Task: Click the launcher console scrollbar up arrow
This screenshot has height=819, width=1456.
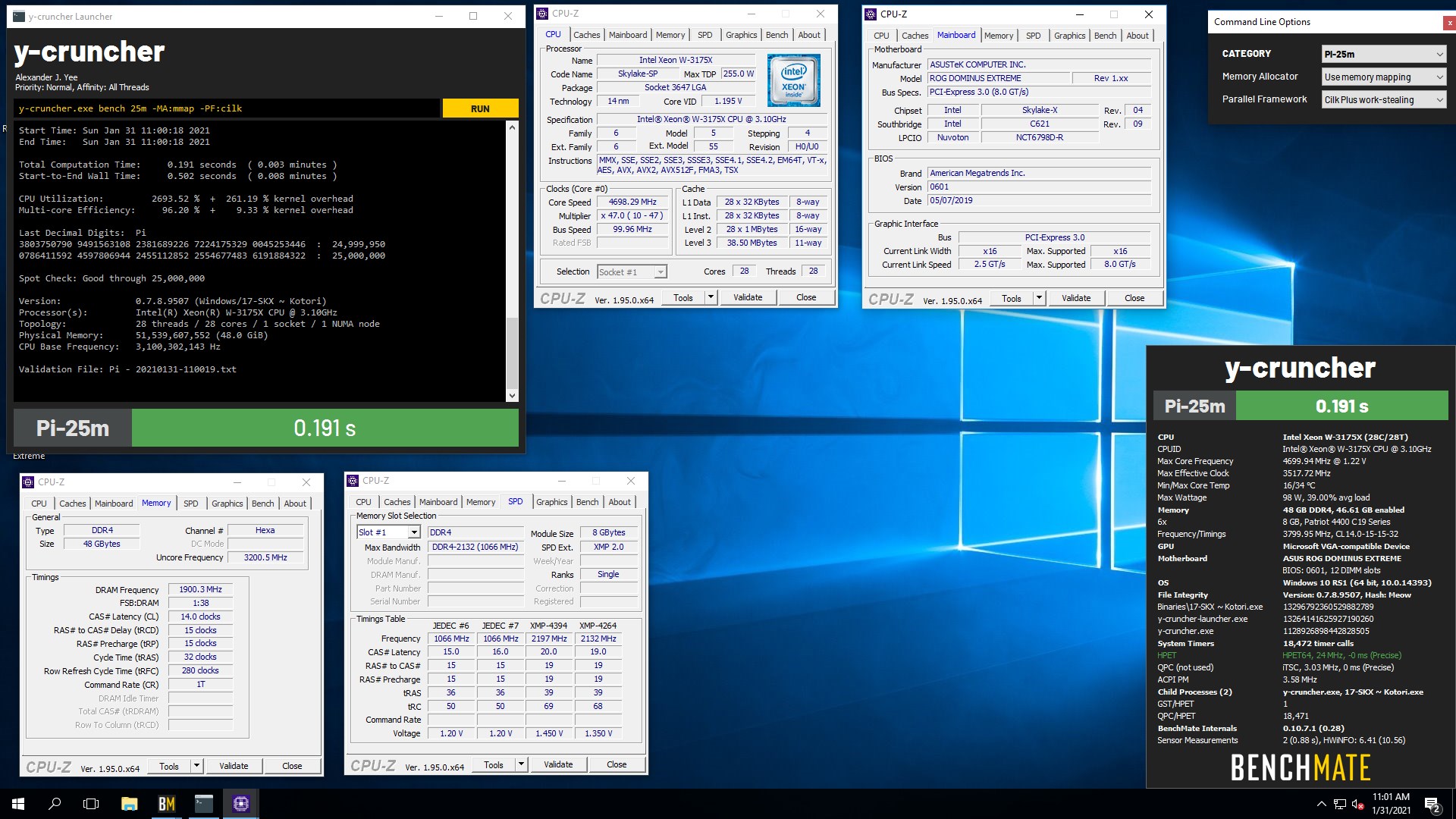Action: tap(512, 127)
